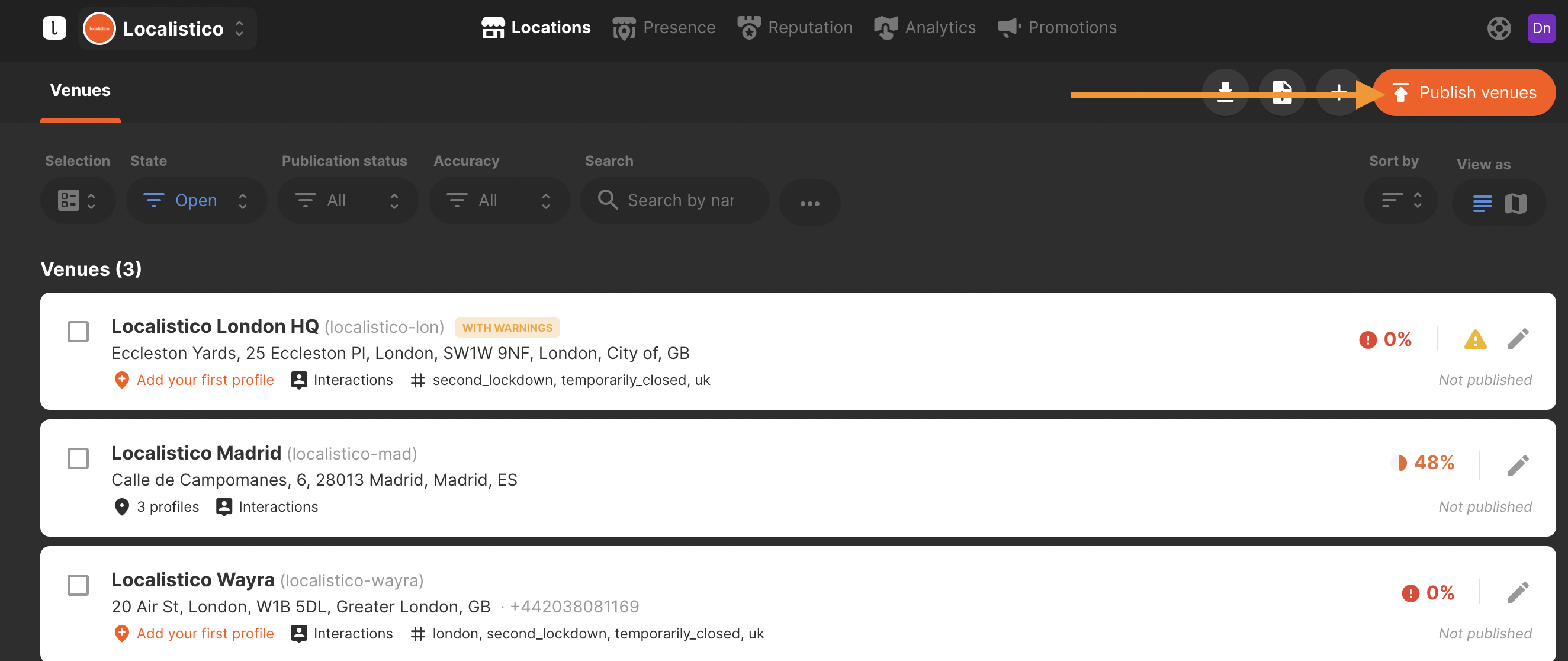Switch to list view
Viewport: 1568px width, 661px height.
(1482, 203)
